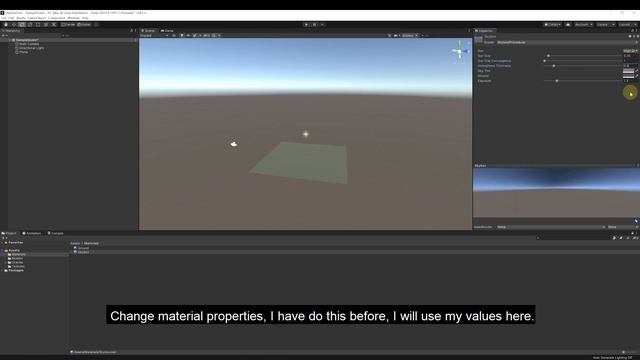This screenshot has height=360, width=640.
Task: Open the Window menu
Action: (73, 18)
